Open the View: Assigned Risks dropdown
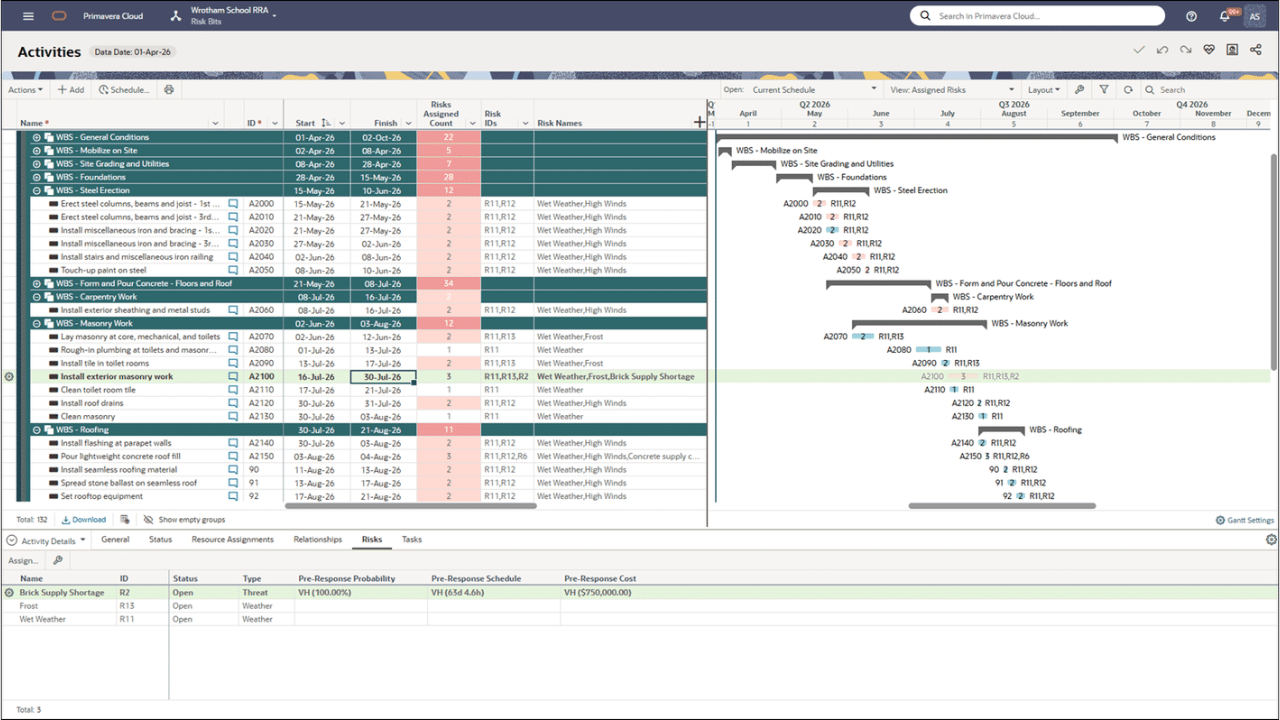The width and height of the screenshot is (1280, 720). click(953, 90)
